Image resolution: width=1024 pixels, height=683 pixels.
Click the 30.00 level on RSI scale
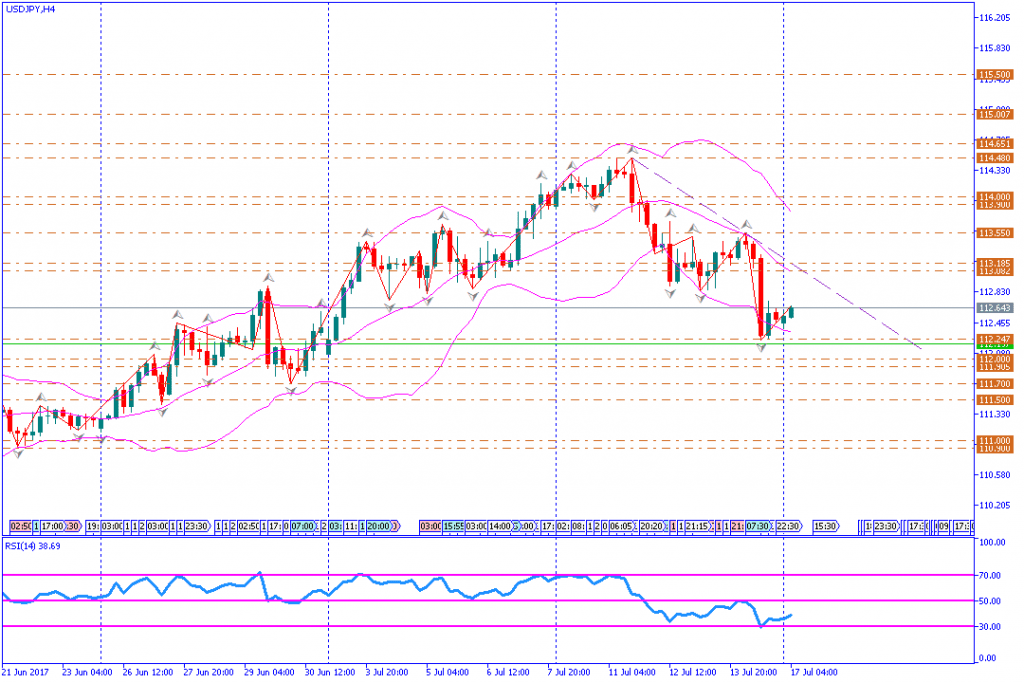[x=991, y=627]
